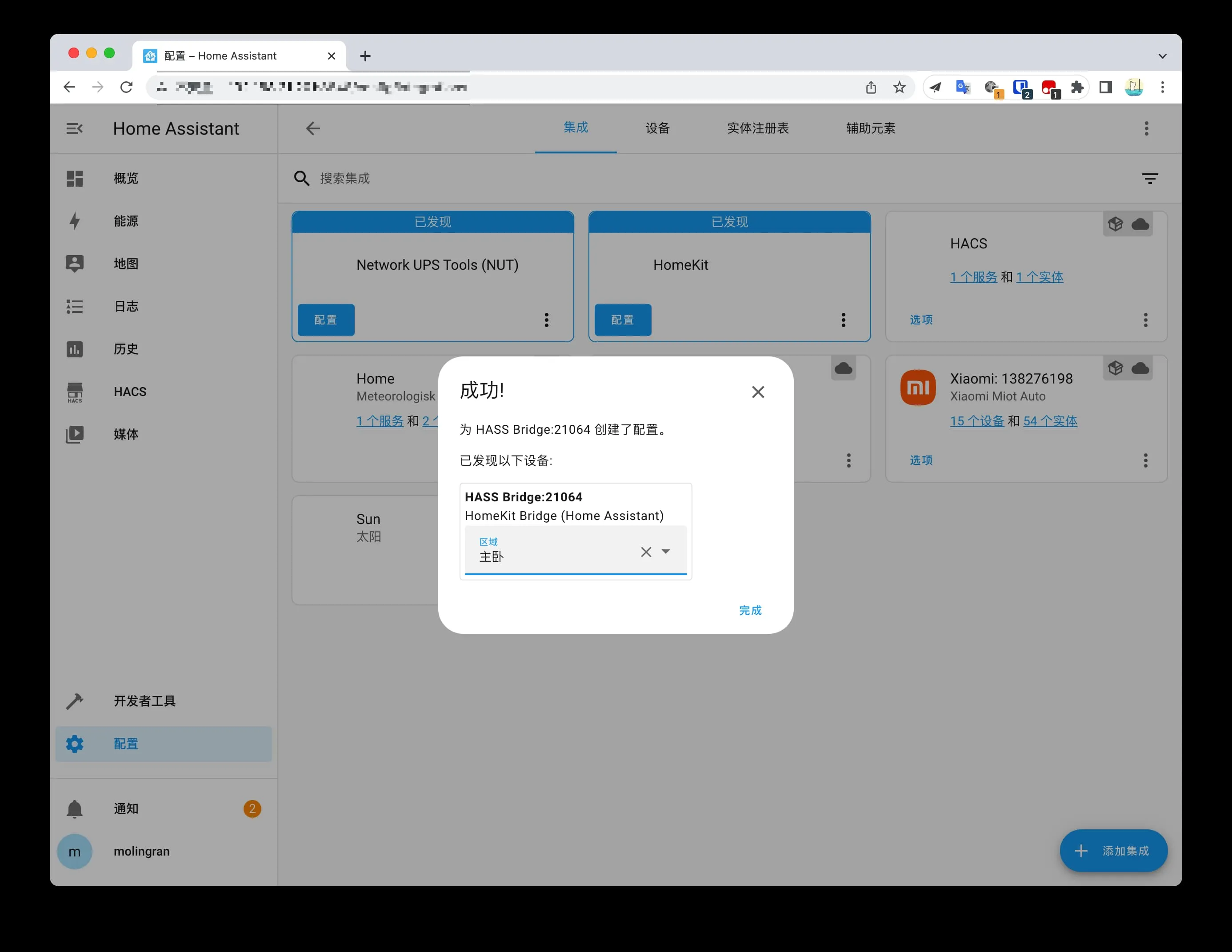Switch to the 实体注册表 tab
1232x952 pixels.
[x=758, y=128]
